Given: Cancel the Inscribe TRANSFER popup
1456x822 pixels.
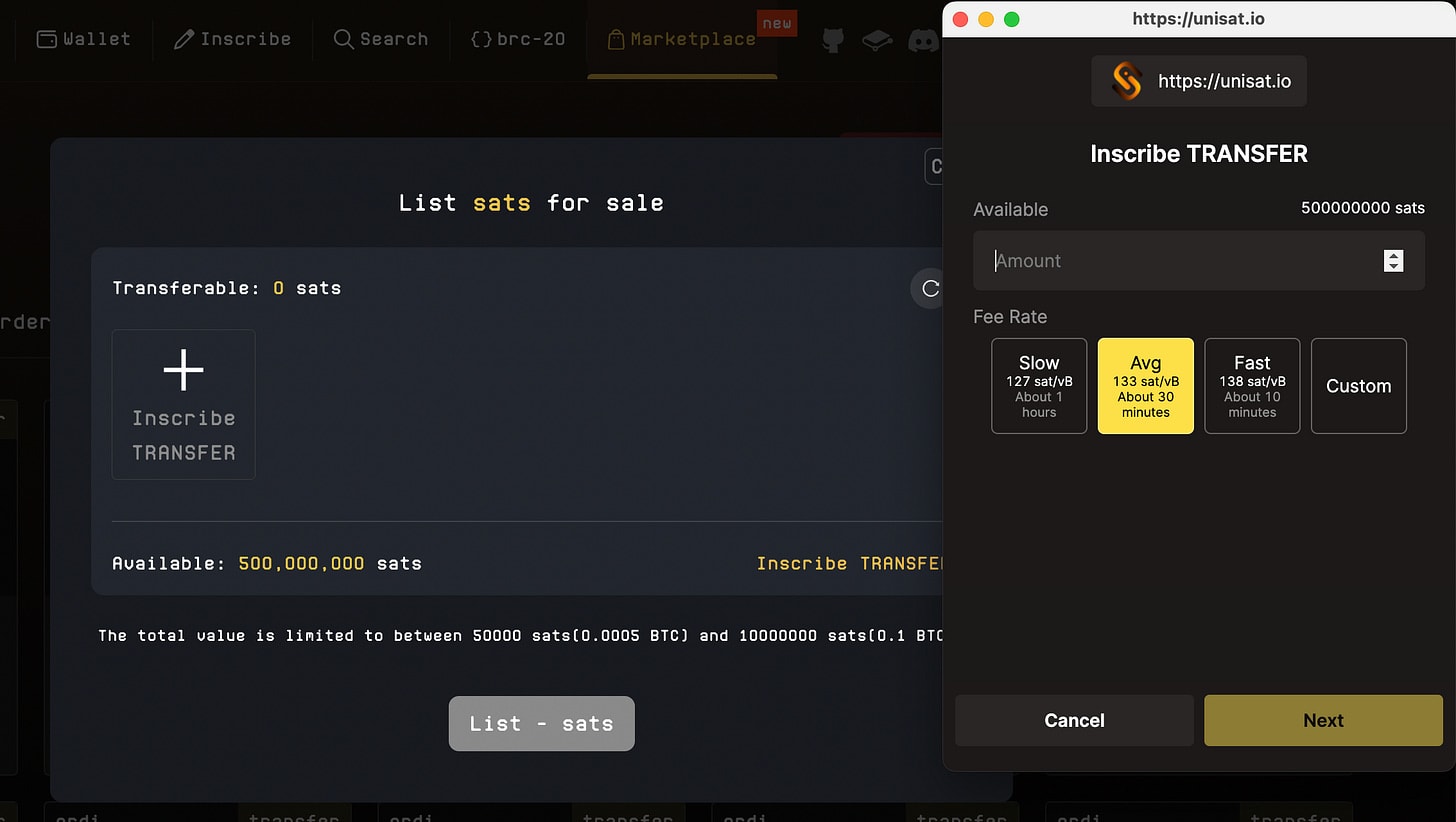Looking at the screenshot, I should [1074, 720].
